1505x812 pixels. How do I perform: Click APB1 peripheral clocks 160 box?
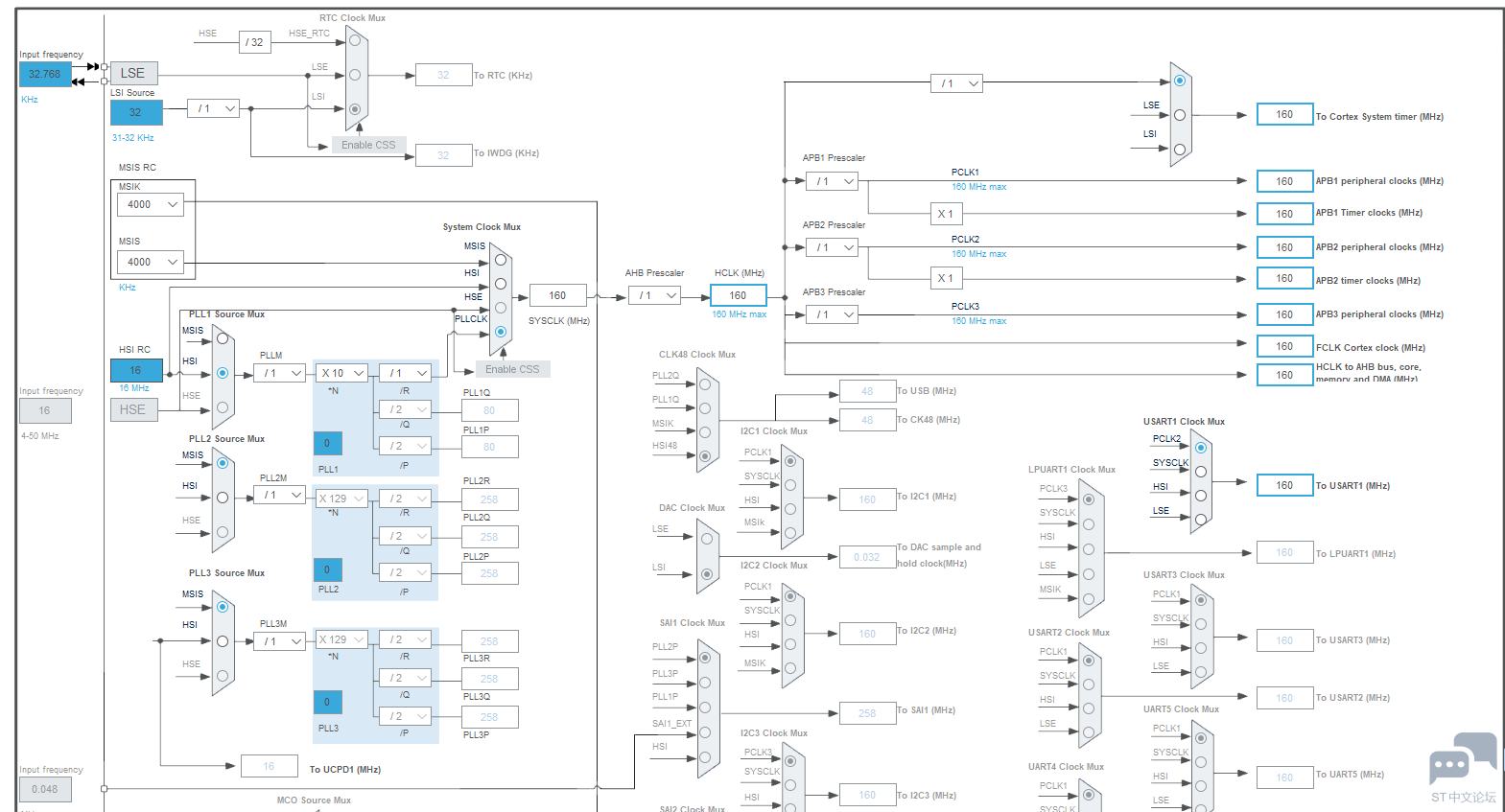click(1284, 181)
